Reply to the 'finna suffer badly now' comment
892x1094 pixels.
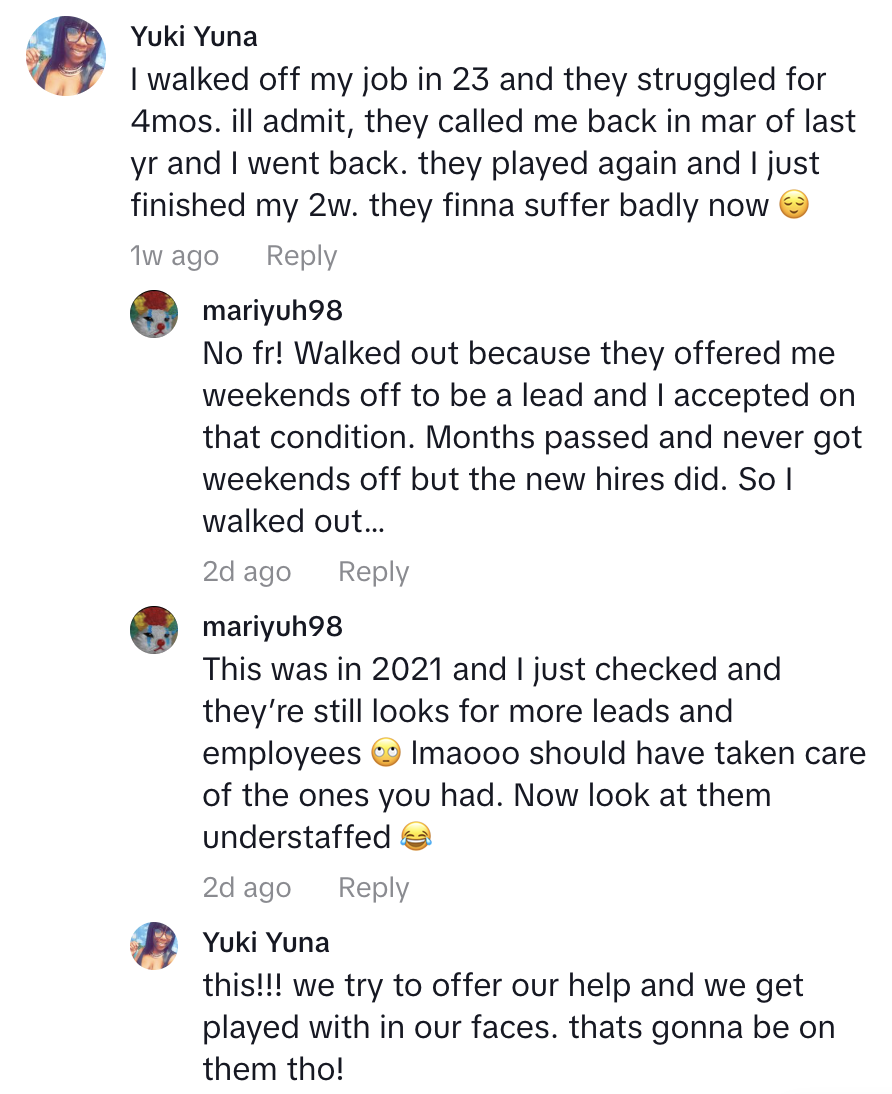pyautogui.click(x=301, y=256)
